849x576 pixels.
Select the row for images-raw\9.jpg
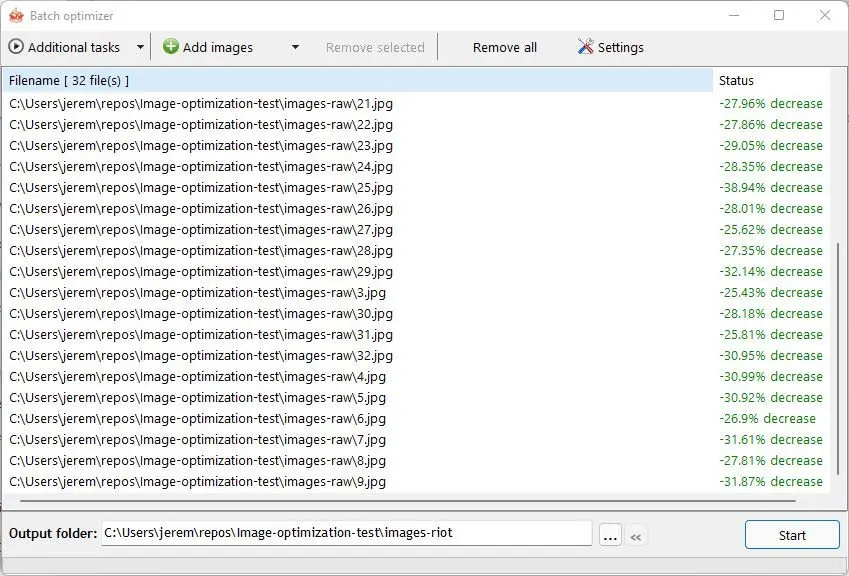coord(415,482)
